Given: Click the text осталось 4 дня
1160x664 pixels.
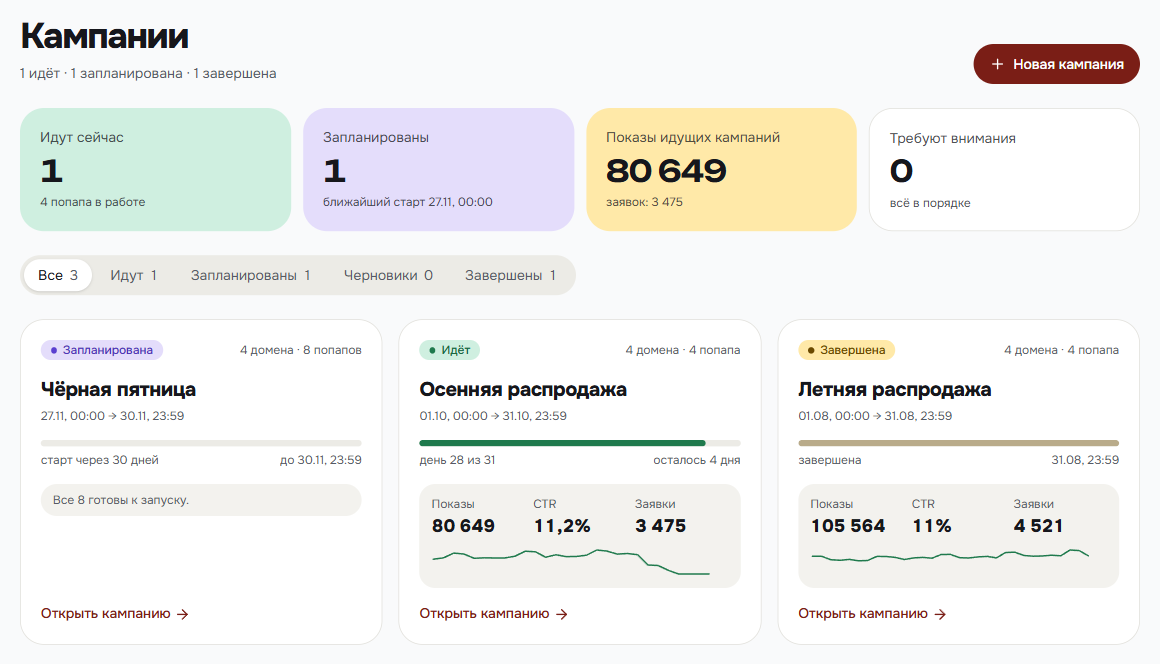Looking at the screenshot, I should 697,460.
